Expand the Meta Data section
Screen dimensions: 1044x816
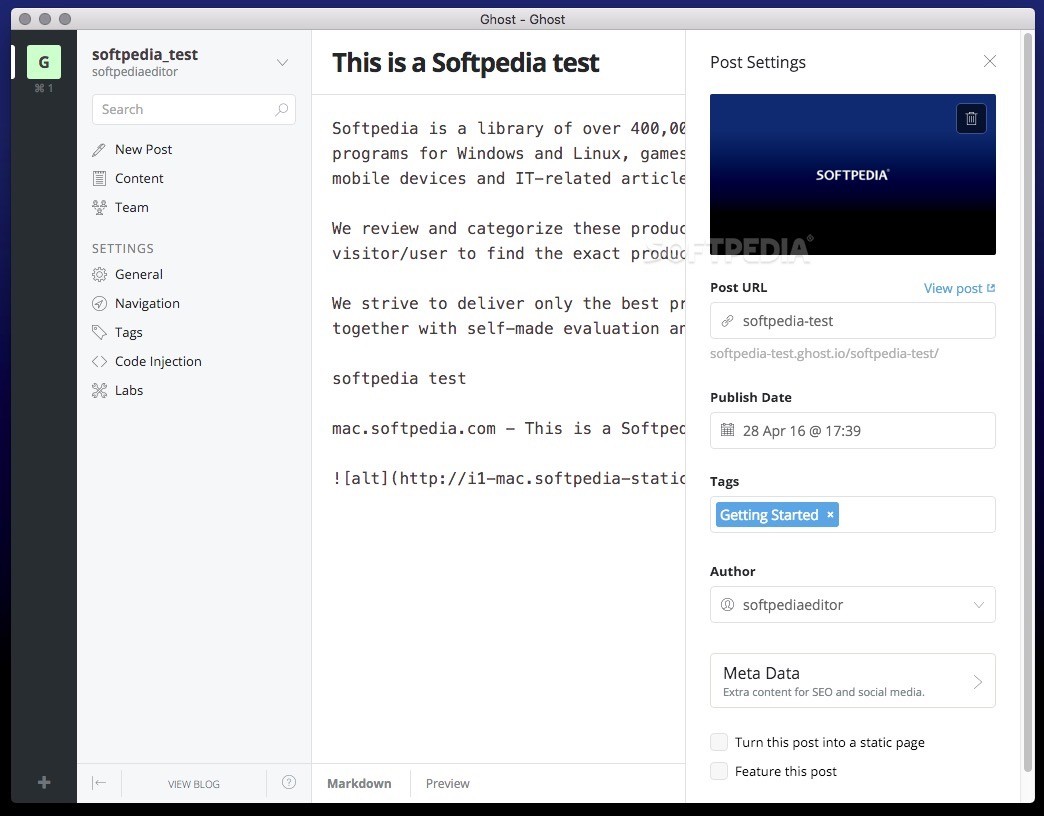tap(853, 680)
